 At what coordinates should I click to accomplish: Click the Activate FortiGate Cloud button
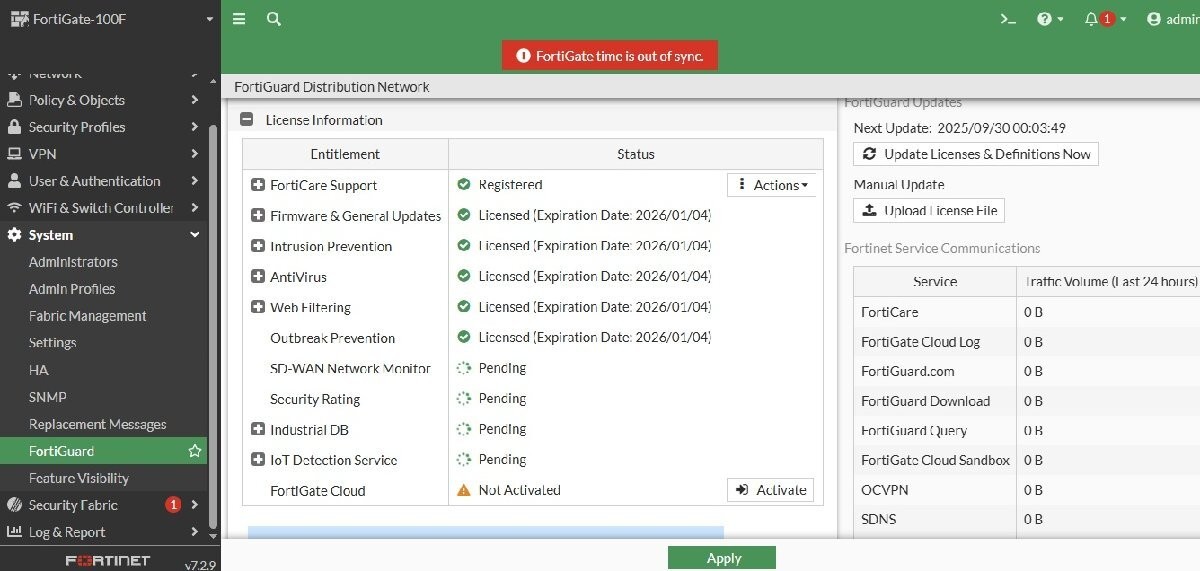coord(771,490)
